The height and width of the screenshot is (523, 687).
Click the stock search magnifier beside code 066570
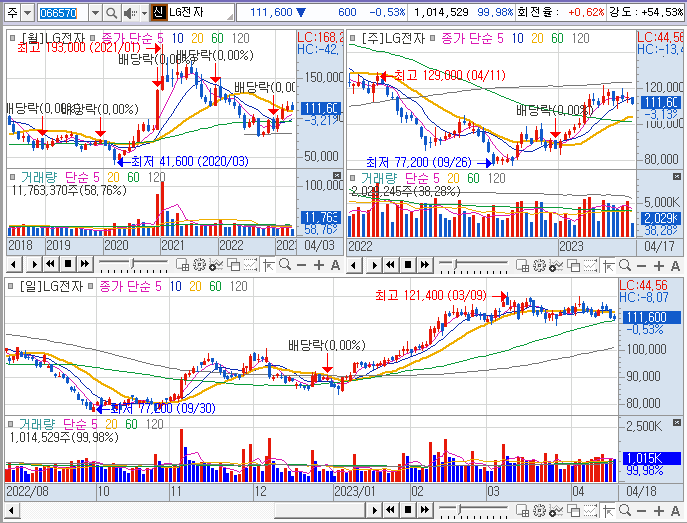click(x=111, y=13)
